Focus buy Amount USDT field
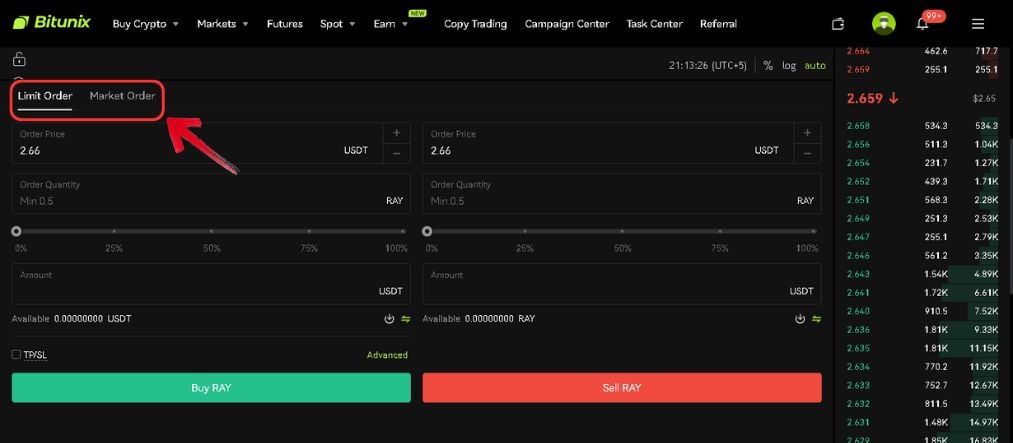Image resolution: width=1013 pixels, height=443 pixels. tap(211, 283)
